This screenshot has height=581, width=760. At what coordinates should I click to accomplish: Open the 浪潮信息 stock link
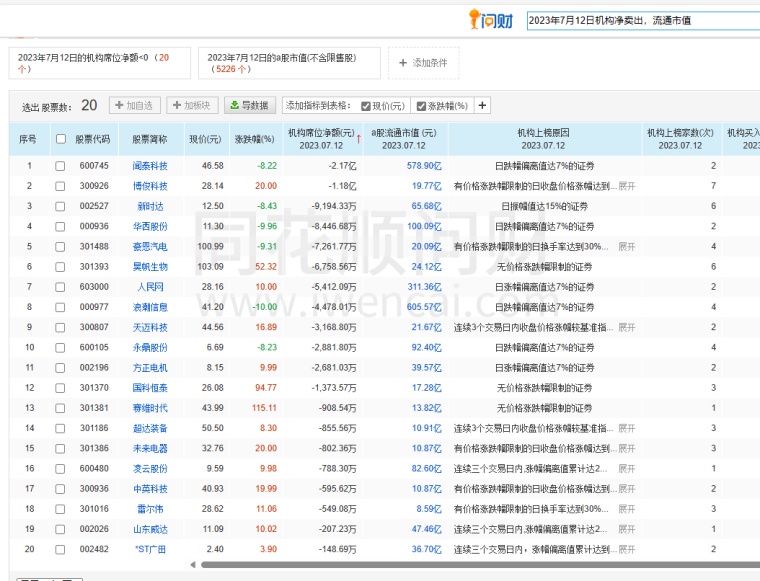pos(150,307)
